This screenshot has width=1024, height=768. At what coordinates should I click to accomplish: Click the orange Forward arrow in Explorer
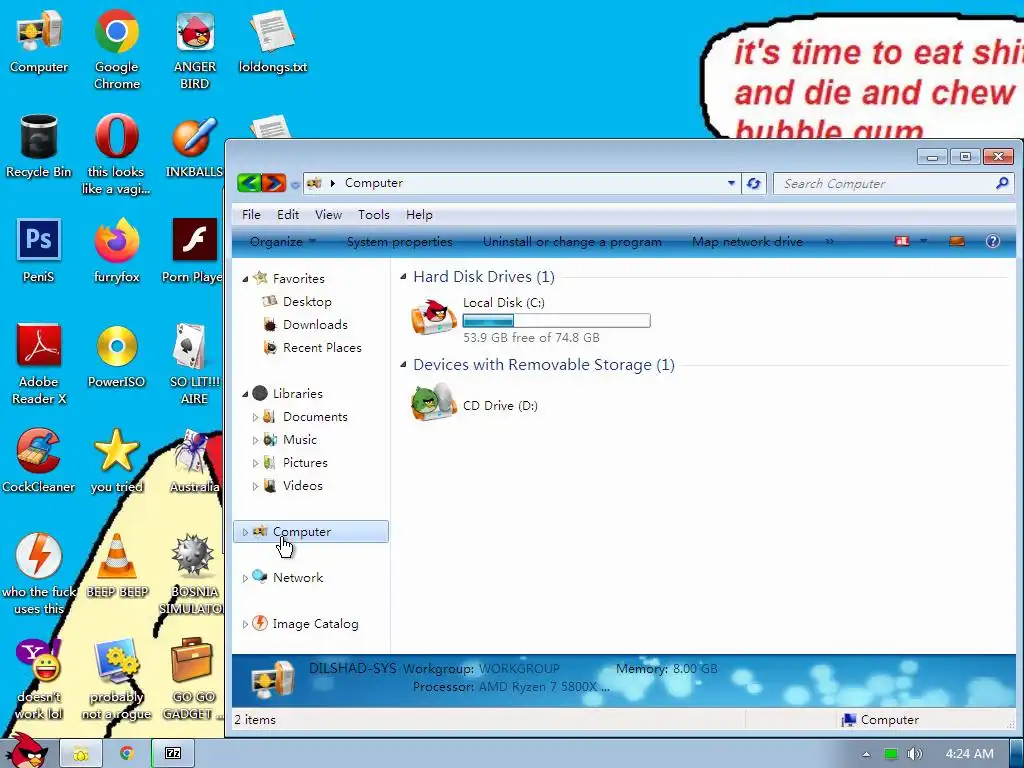click(274, 183)
